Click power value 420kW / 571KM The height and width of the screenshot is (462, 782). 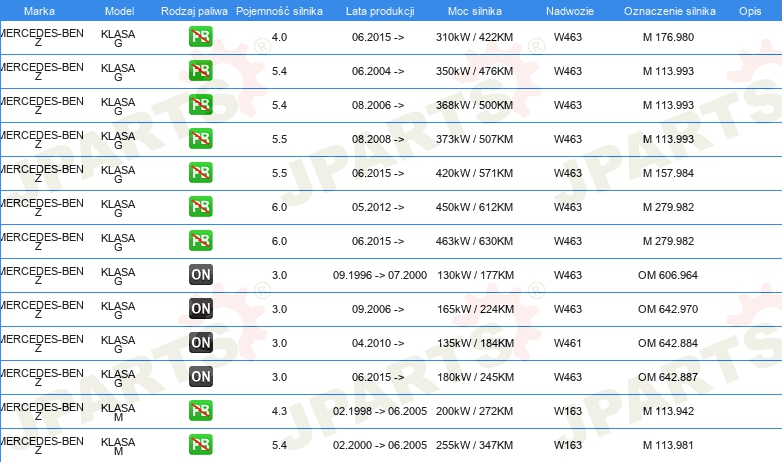474,173
